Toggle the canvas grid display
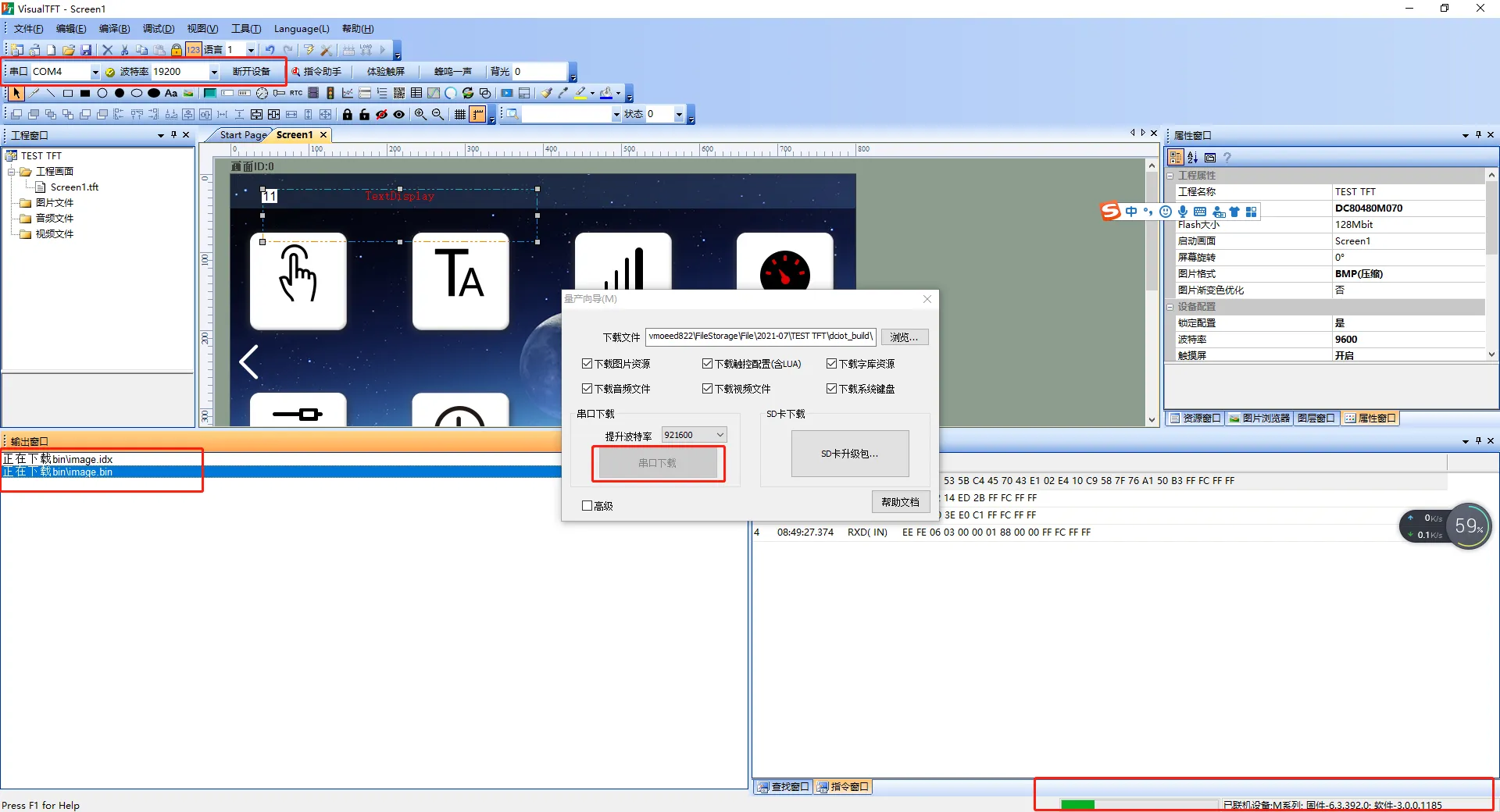This screenshot has width=1500, height=812. pyautogui.click(x=460, y=114)
